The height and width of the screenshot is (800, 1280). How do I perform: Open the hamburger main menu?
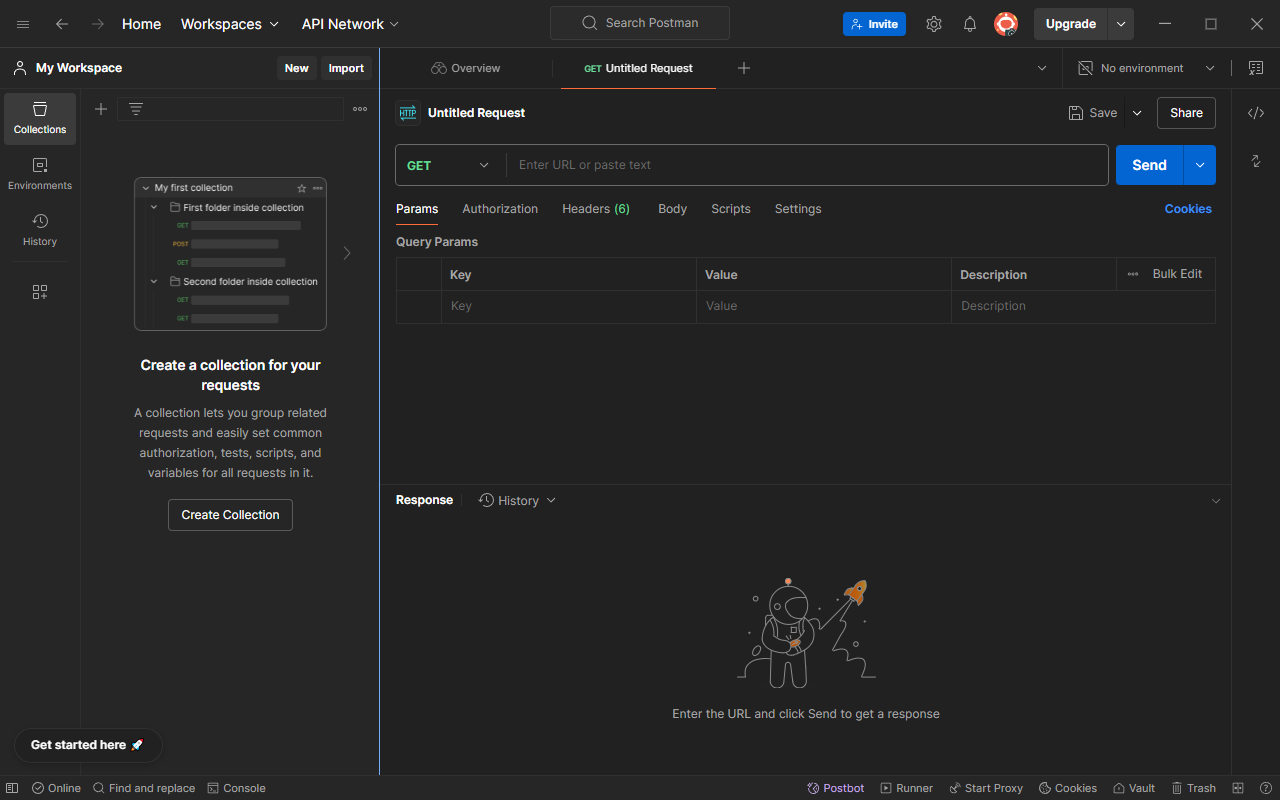tap(23, 24)
